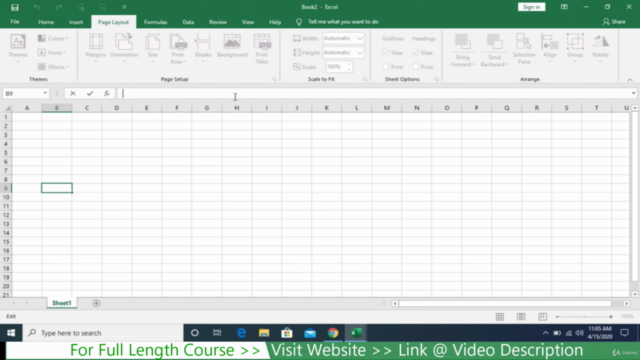Switch to the View tab
Viewport: 640px width, 360px height.
[247, 22]
